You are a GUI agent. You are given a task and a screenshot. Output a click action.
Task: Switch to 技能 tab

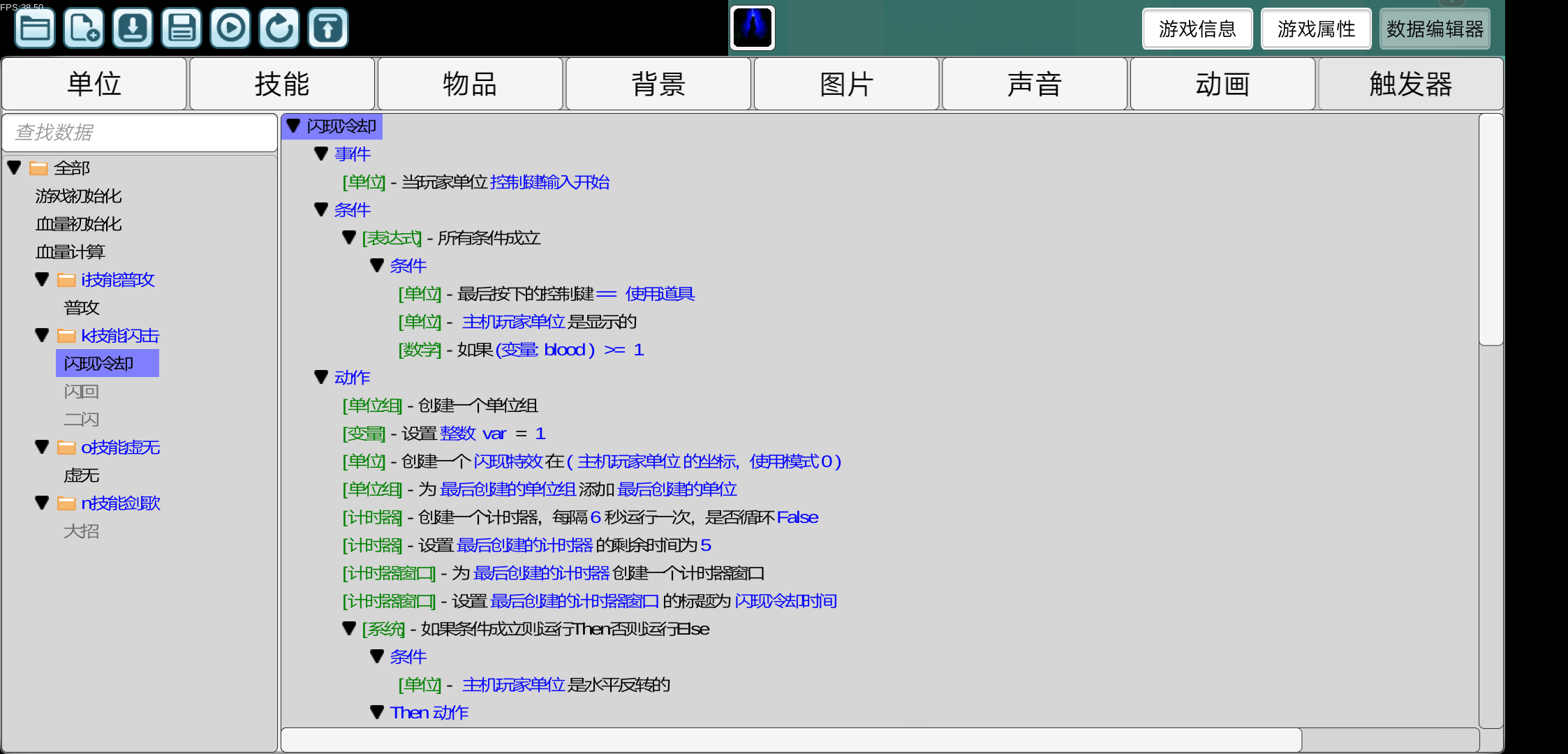[282, 84]
